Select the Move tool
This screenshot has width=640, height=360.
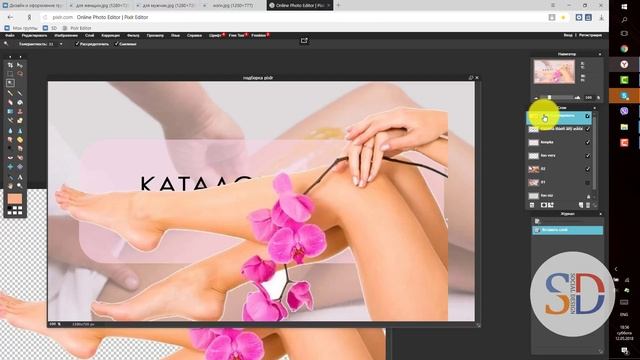(x=20, y=65)
